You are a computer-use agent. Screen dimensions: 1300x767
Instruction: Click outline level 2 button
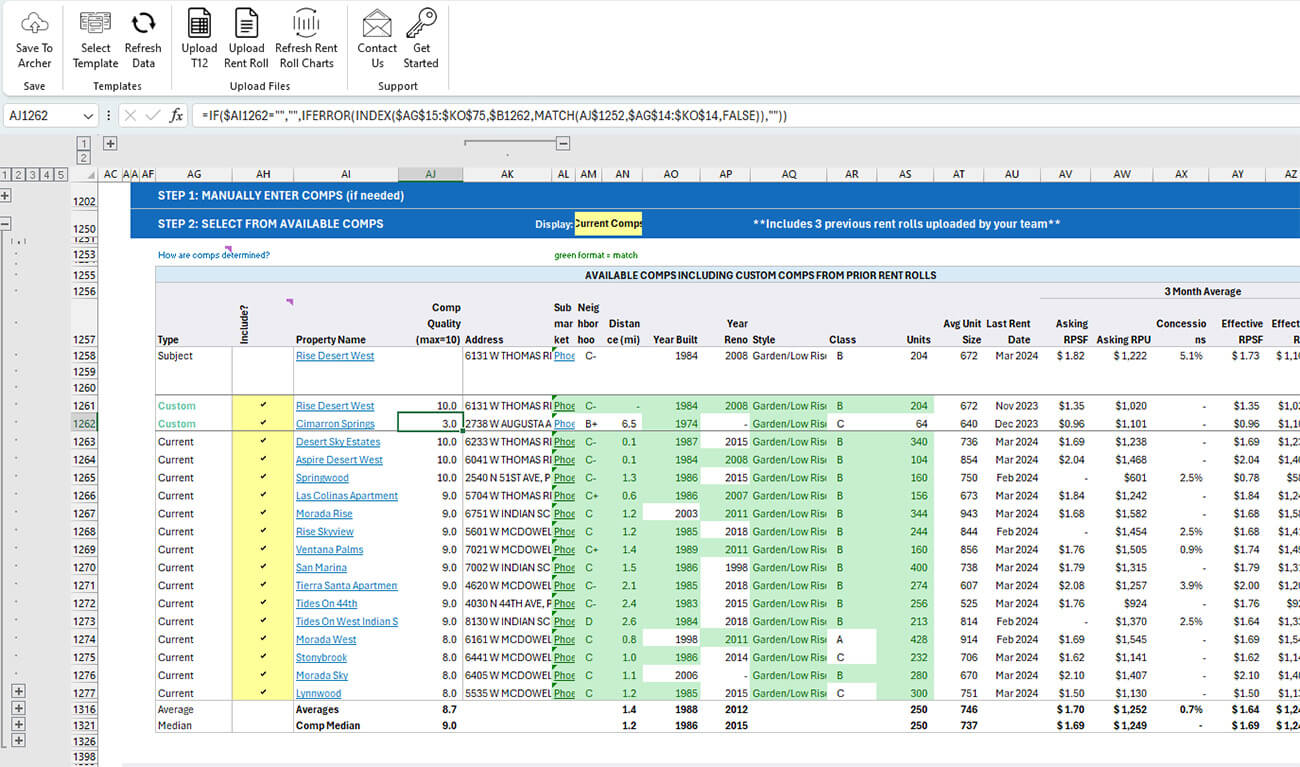17,174
